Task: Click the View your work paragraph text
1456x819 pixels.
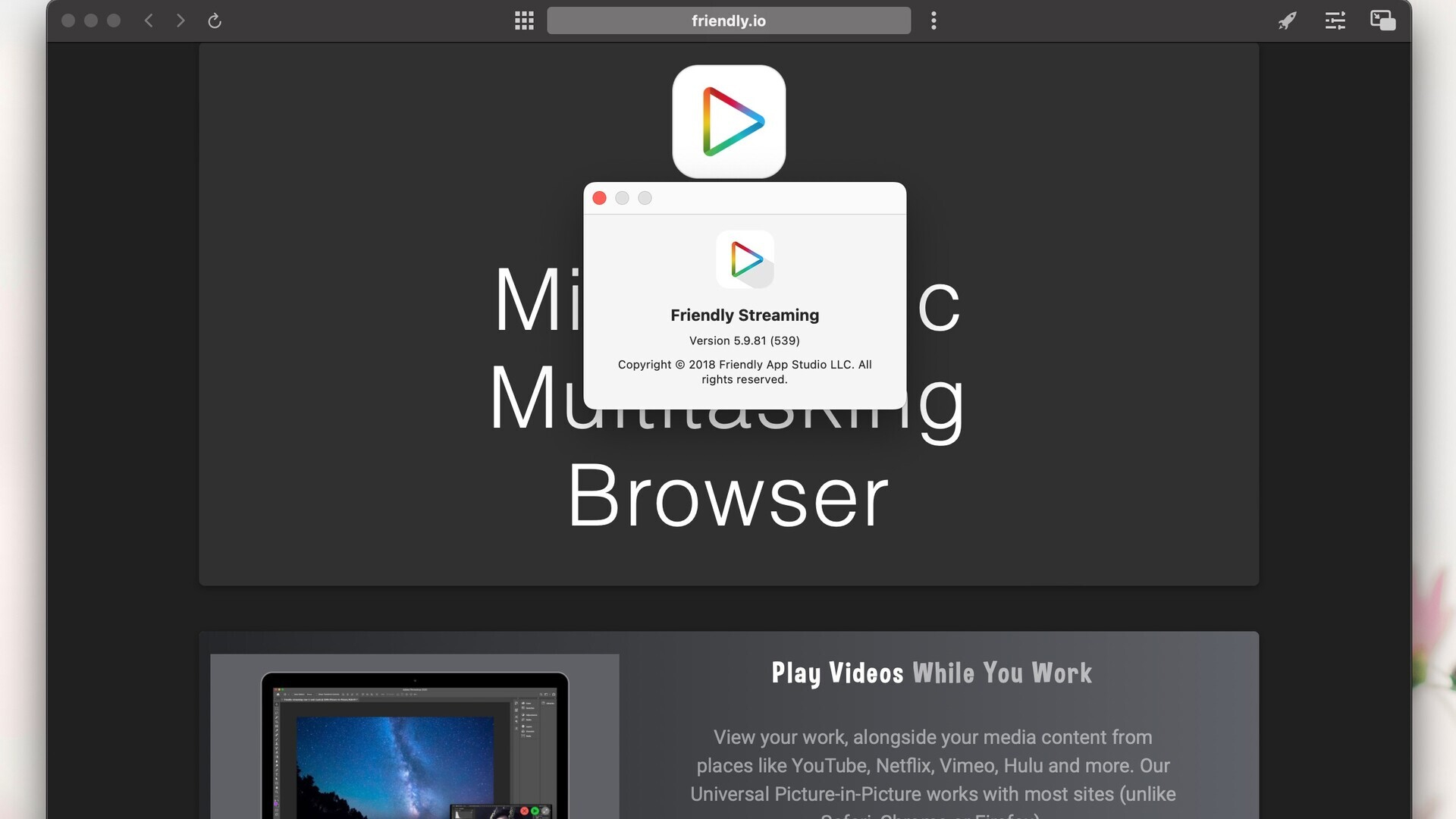Action: (x=933, y=773)
